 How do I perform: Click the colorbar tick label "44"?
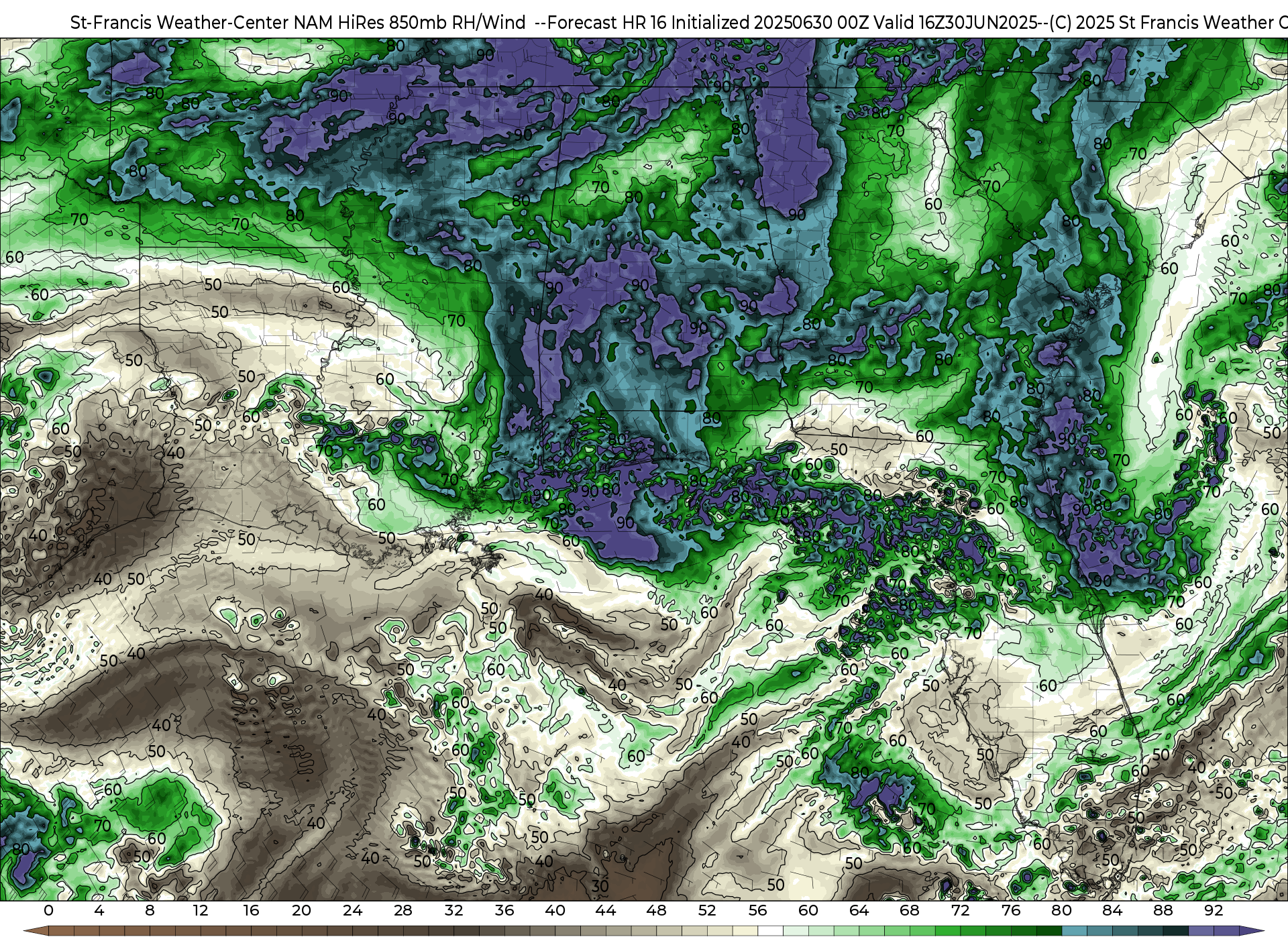[x=606, y=910]
